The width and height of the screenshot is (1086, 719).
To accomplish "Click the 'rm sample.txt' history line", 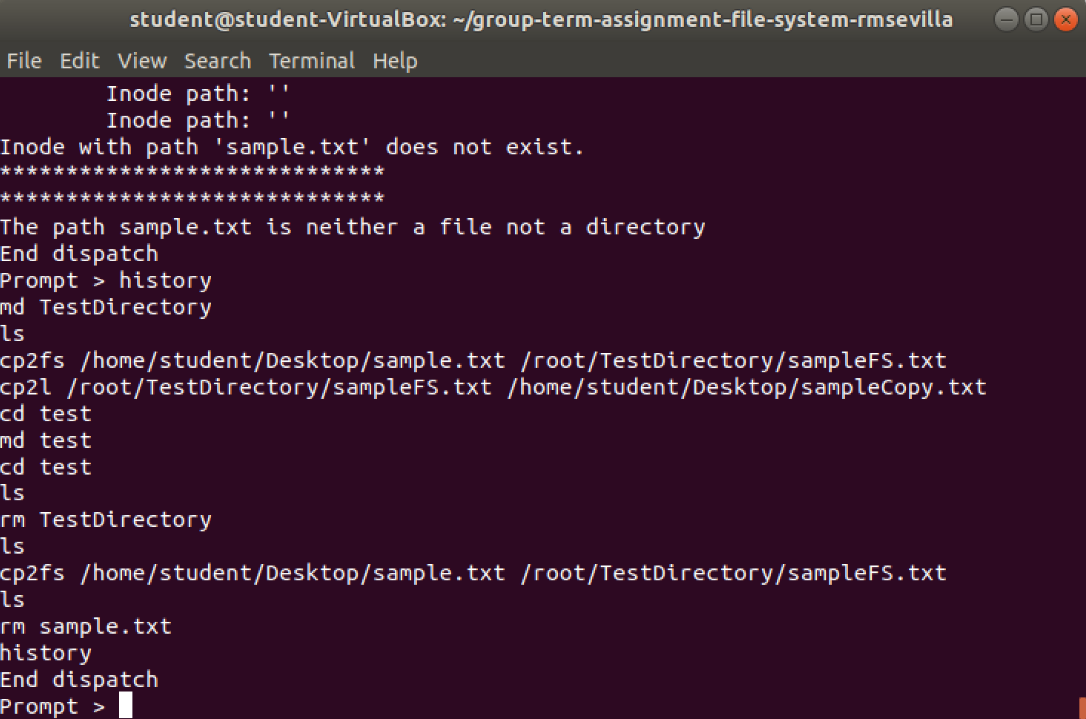I will 86,626.
